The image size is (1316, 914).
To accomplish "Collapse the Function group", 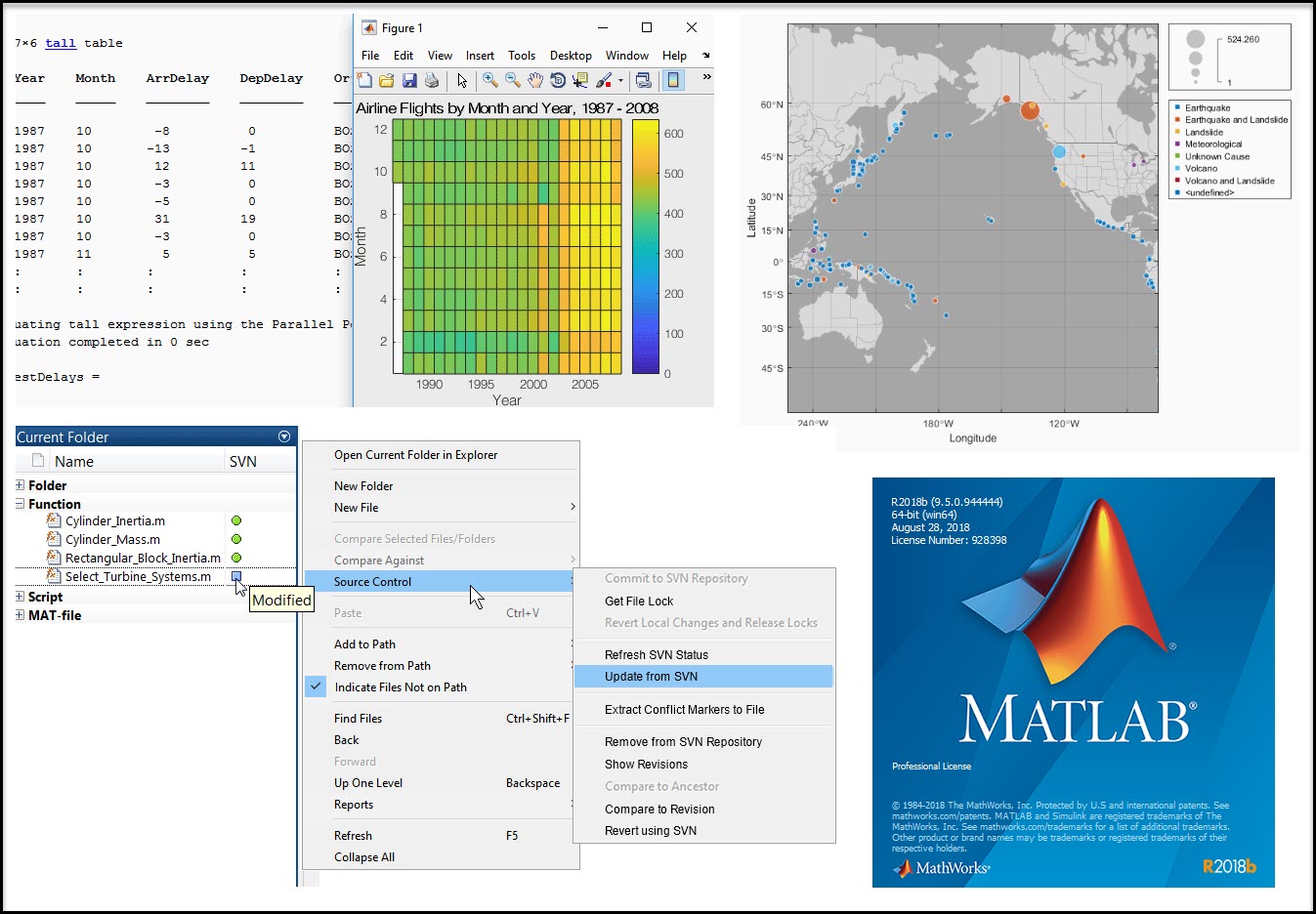I will coord(20,504).
